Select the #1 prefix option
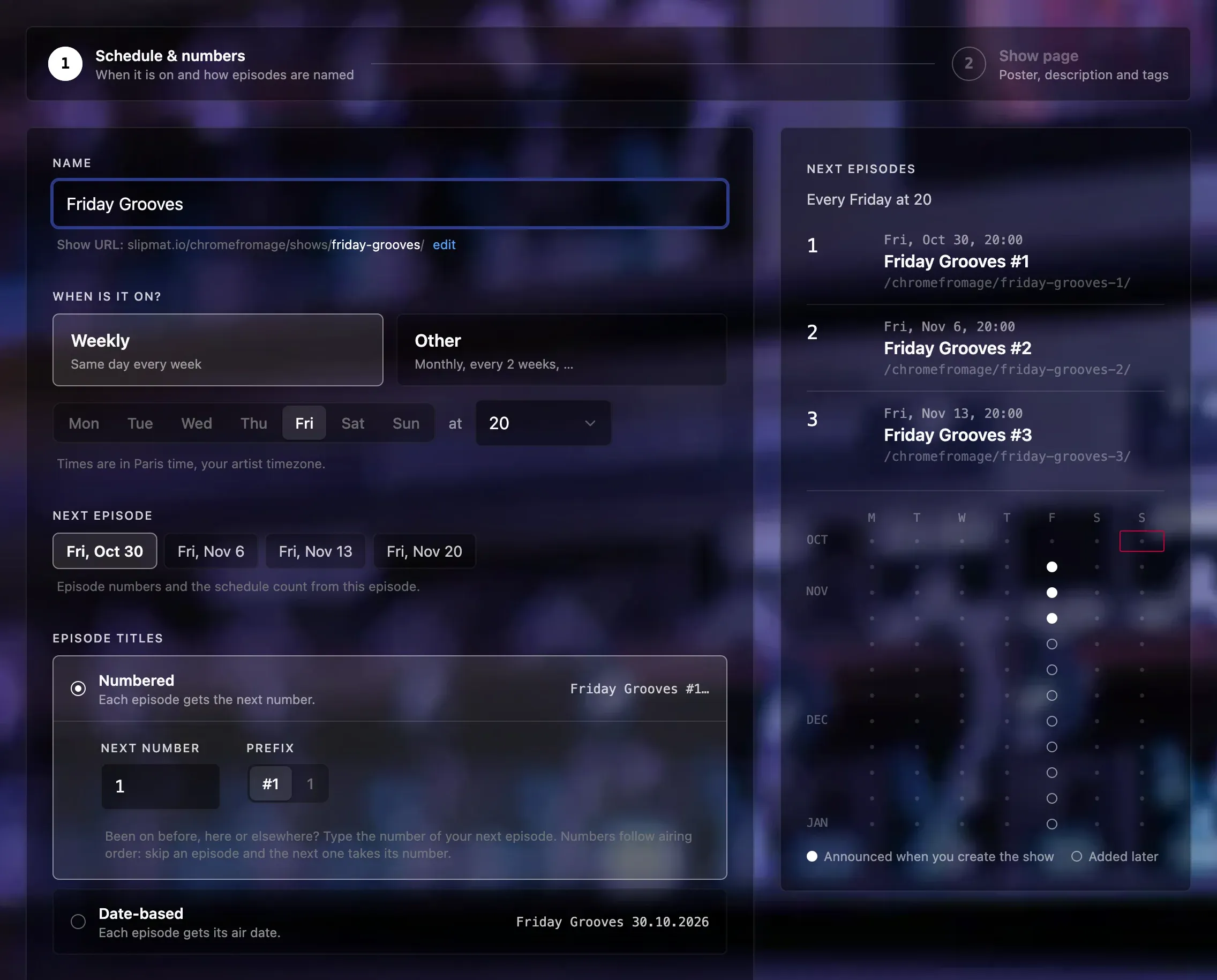Screen dimensions: 1217x980 [271, 783]
